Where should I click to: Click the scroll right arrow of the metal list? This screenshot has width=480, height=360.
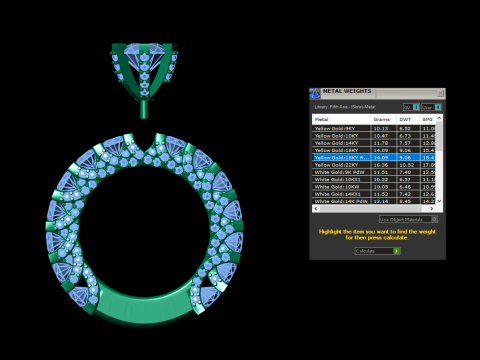[432, 208]
